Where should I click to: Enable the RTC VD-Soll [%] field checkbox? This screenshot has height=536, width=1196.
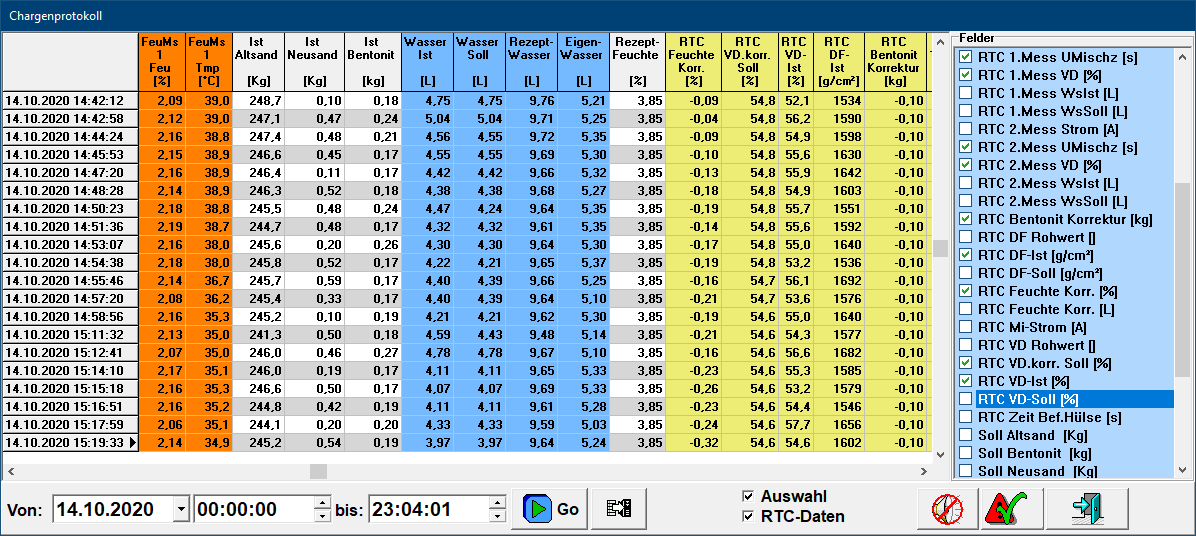965,400
